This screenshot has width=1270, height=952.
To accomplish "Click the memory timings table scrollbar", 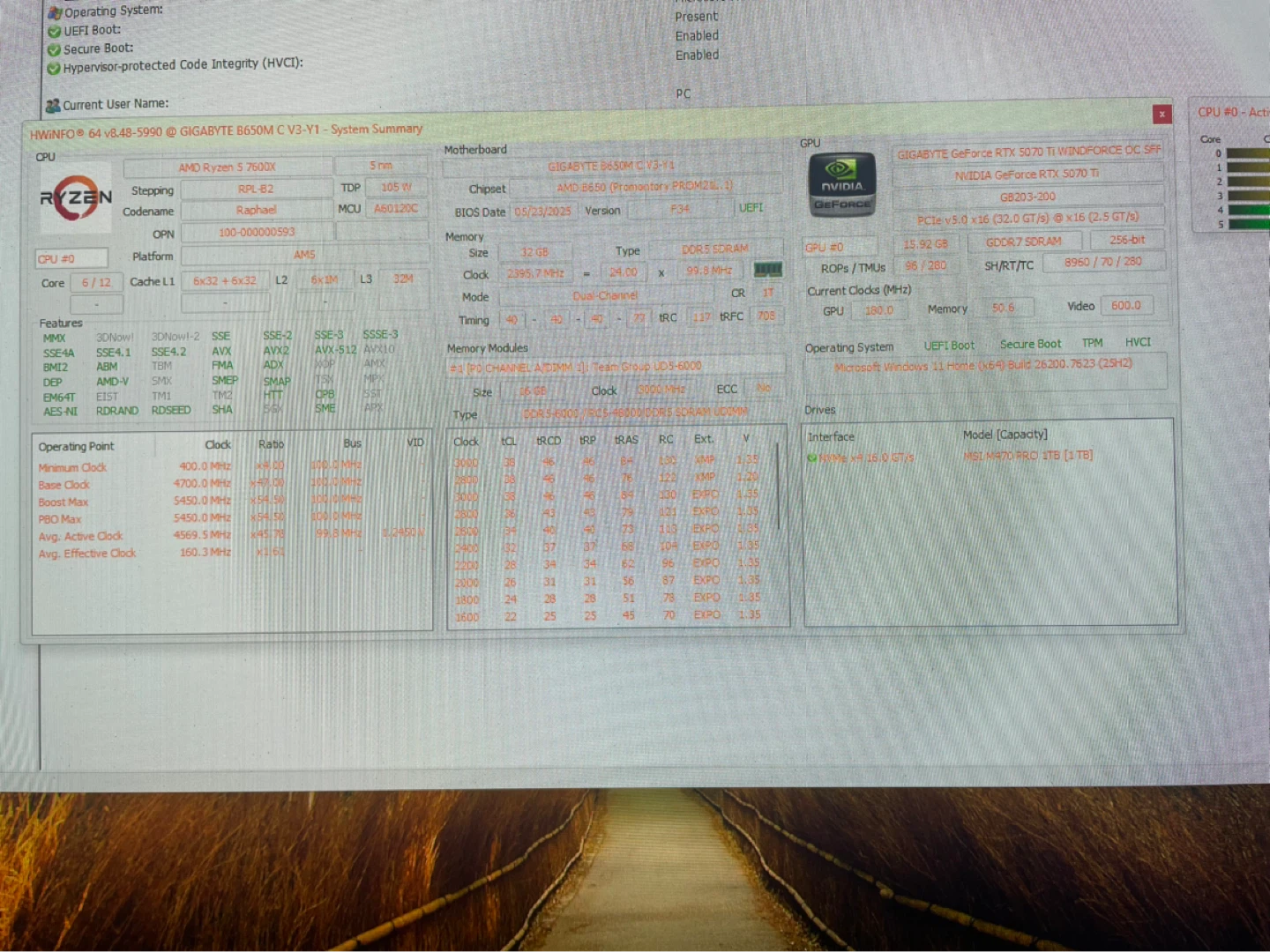I will 780,487.
